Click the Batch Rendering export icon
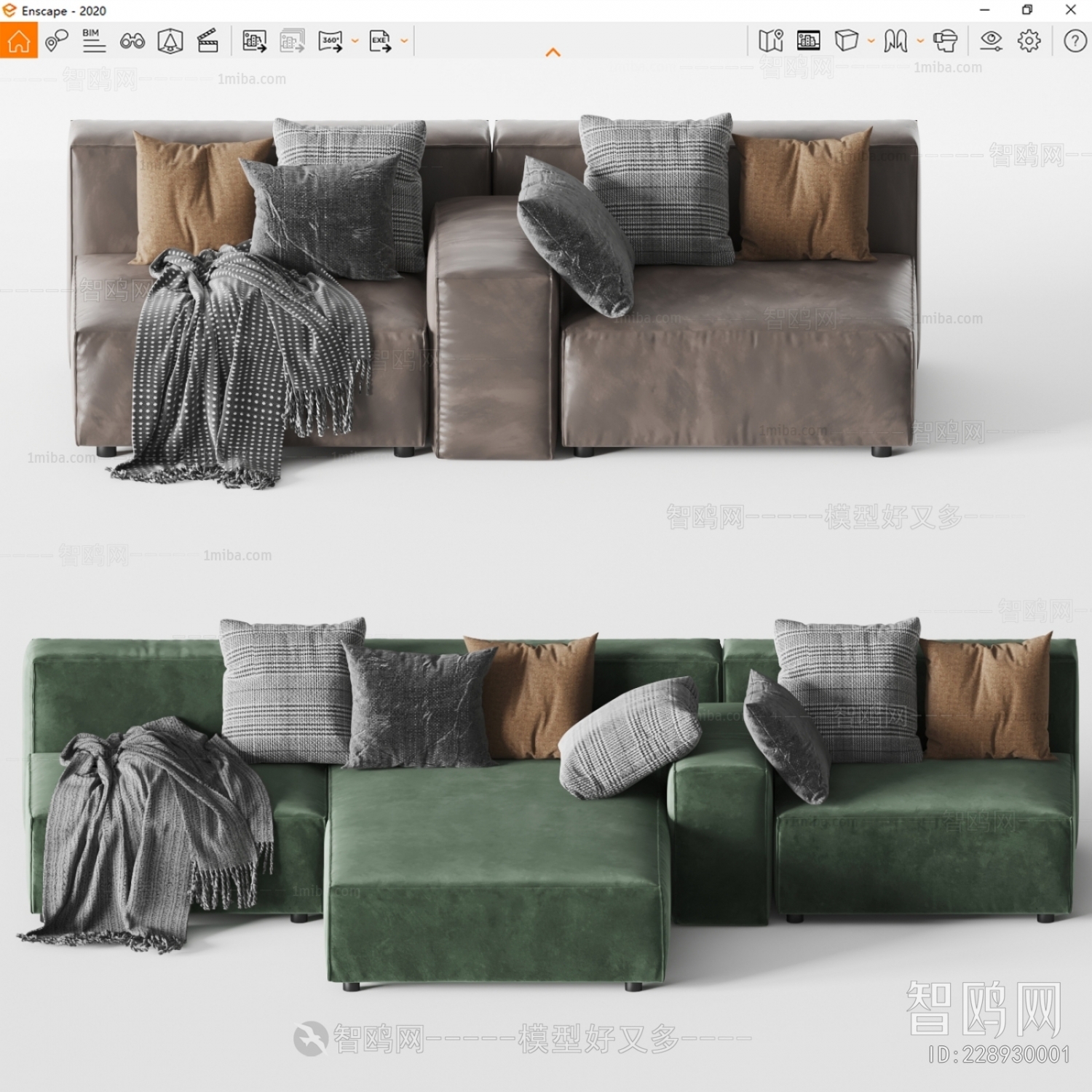This screenshot has height=1092, width=1092. tap(293, 41)
